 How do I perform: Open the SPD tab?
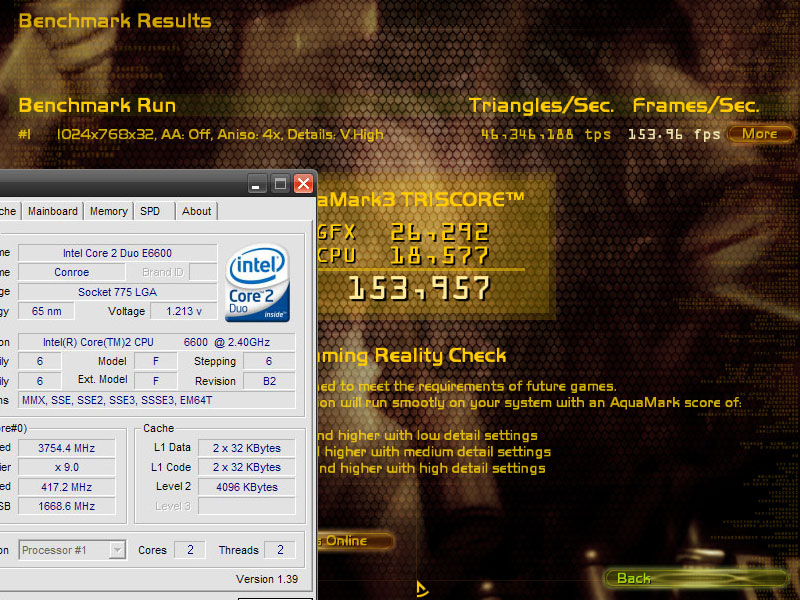pyautogui.click(x=150, y=211)
